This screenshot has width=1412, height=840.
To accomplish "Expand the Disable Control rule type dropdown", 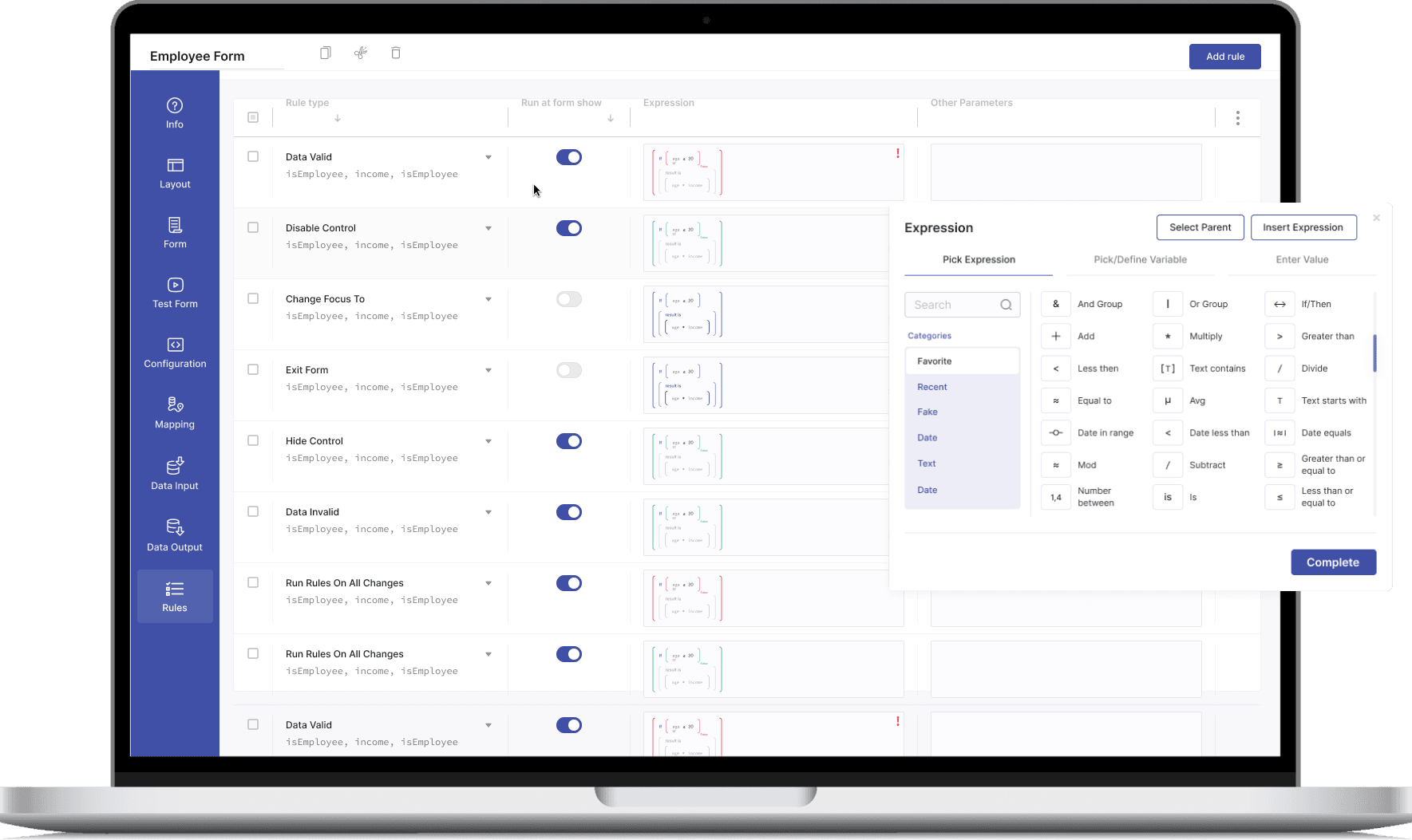I will pyautogui.click(x=488, y=228).
